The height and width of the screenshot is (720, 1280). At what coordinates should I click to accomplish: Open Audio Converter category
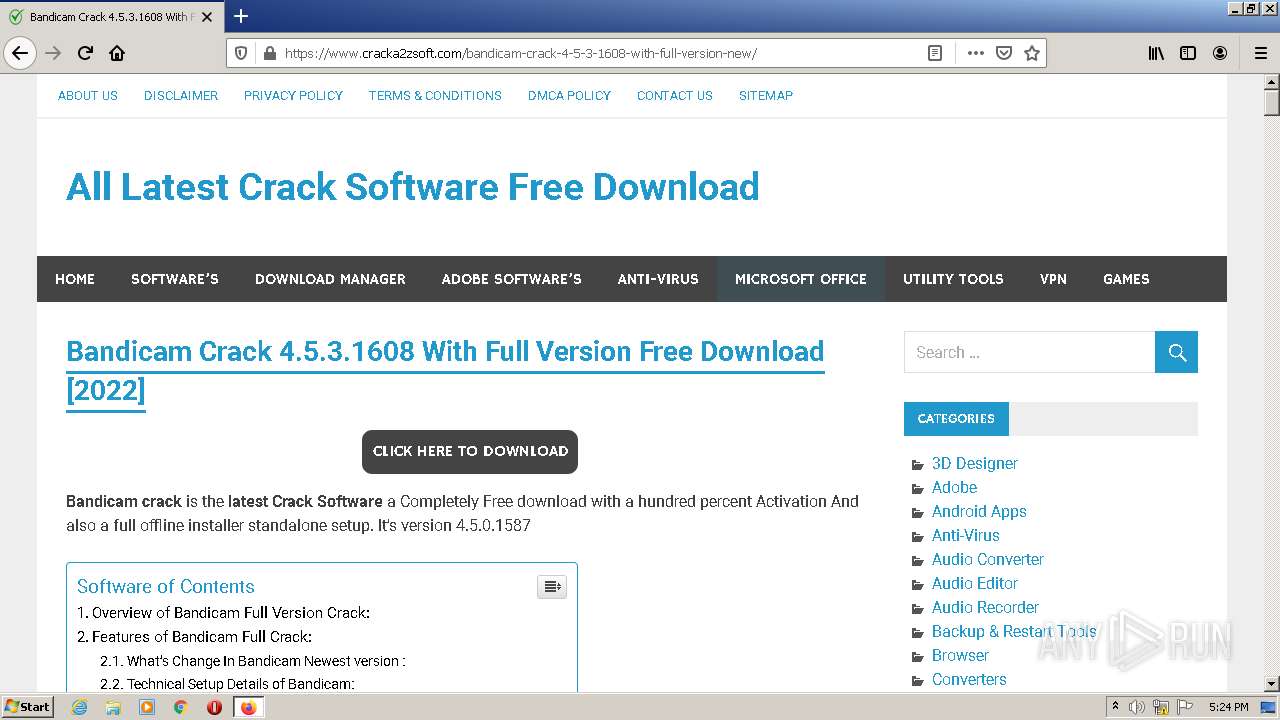(987, 559)
